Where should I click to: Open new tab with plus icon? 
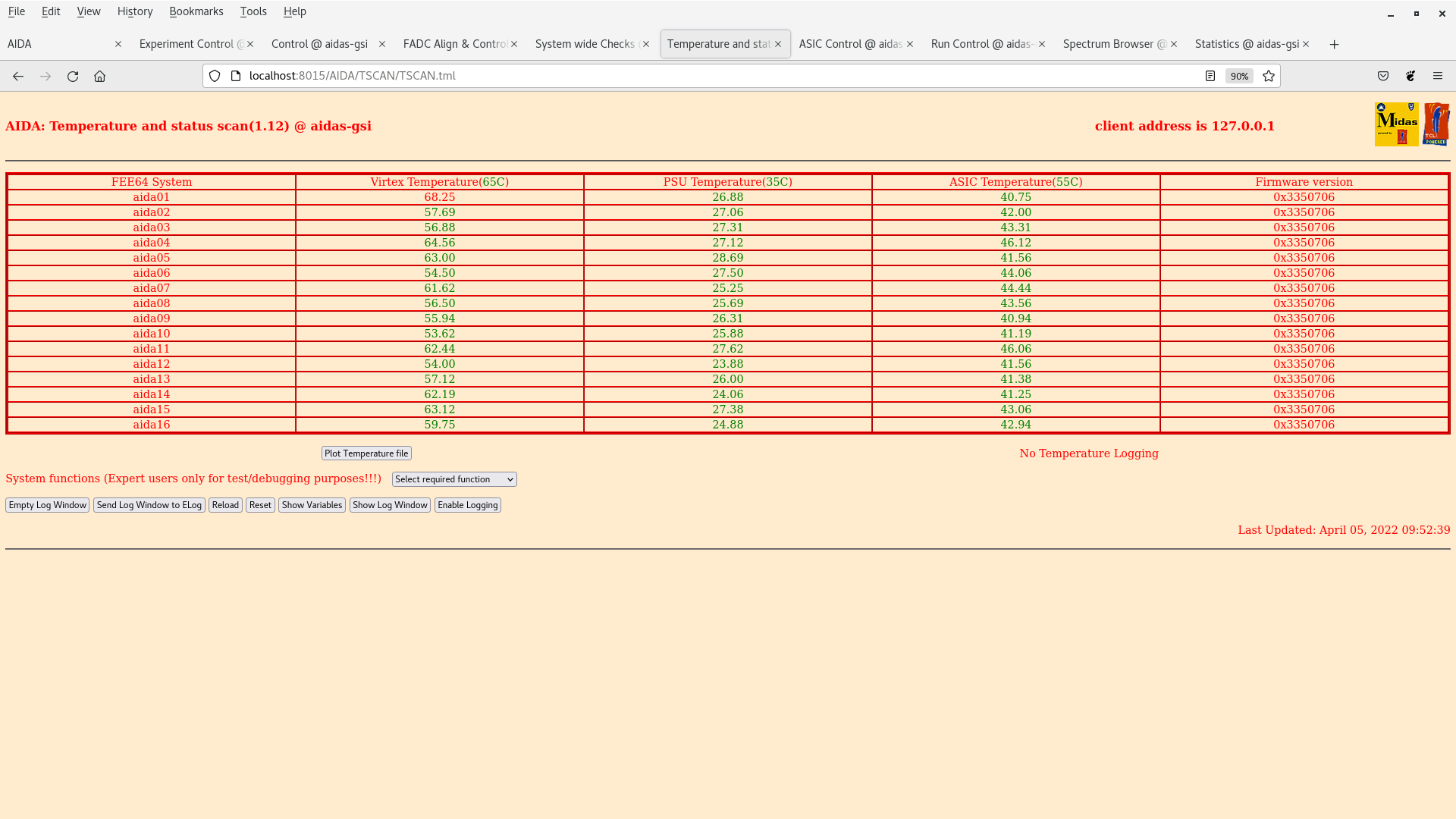(x=1334, y=44)
